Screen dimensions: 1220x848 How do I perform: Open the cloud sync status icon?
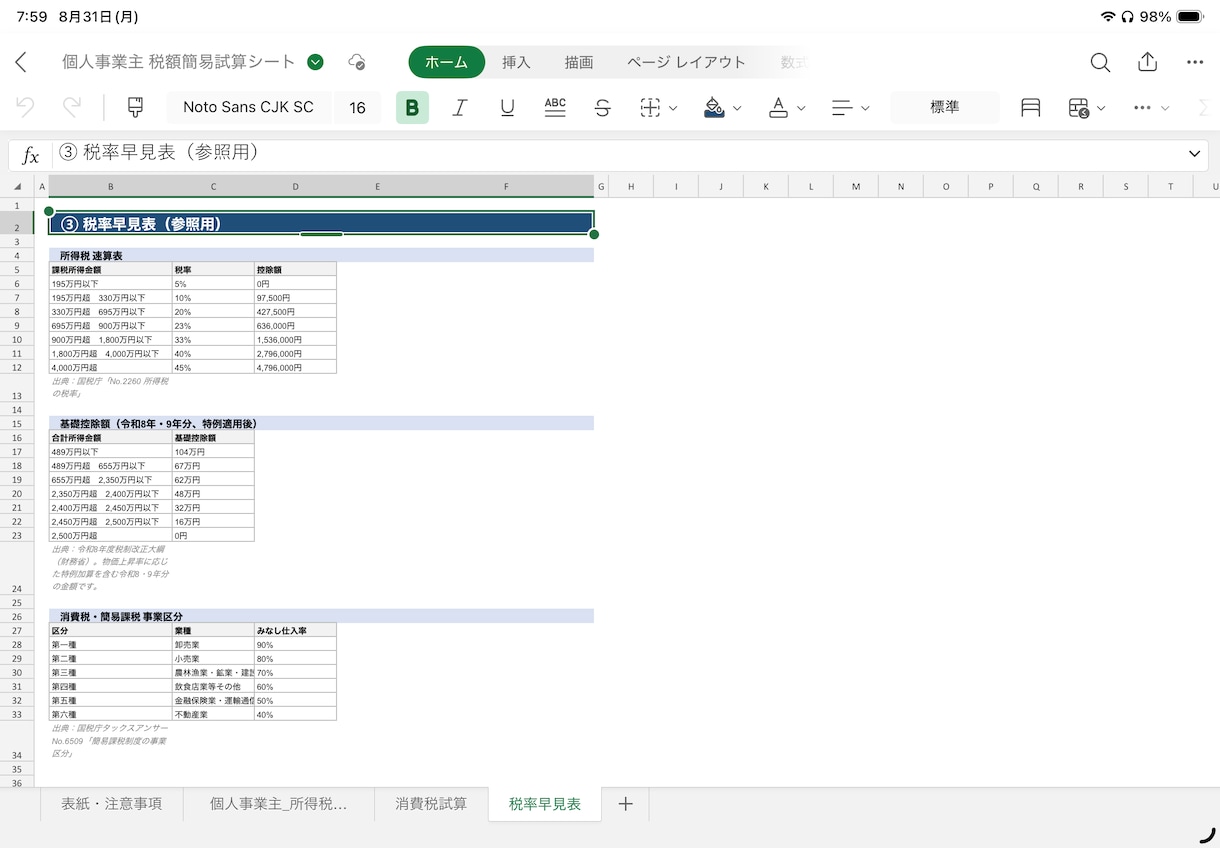coord(356,62)
